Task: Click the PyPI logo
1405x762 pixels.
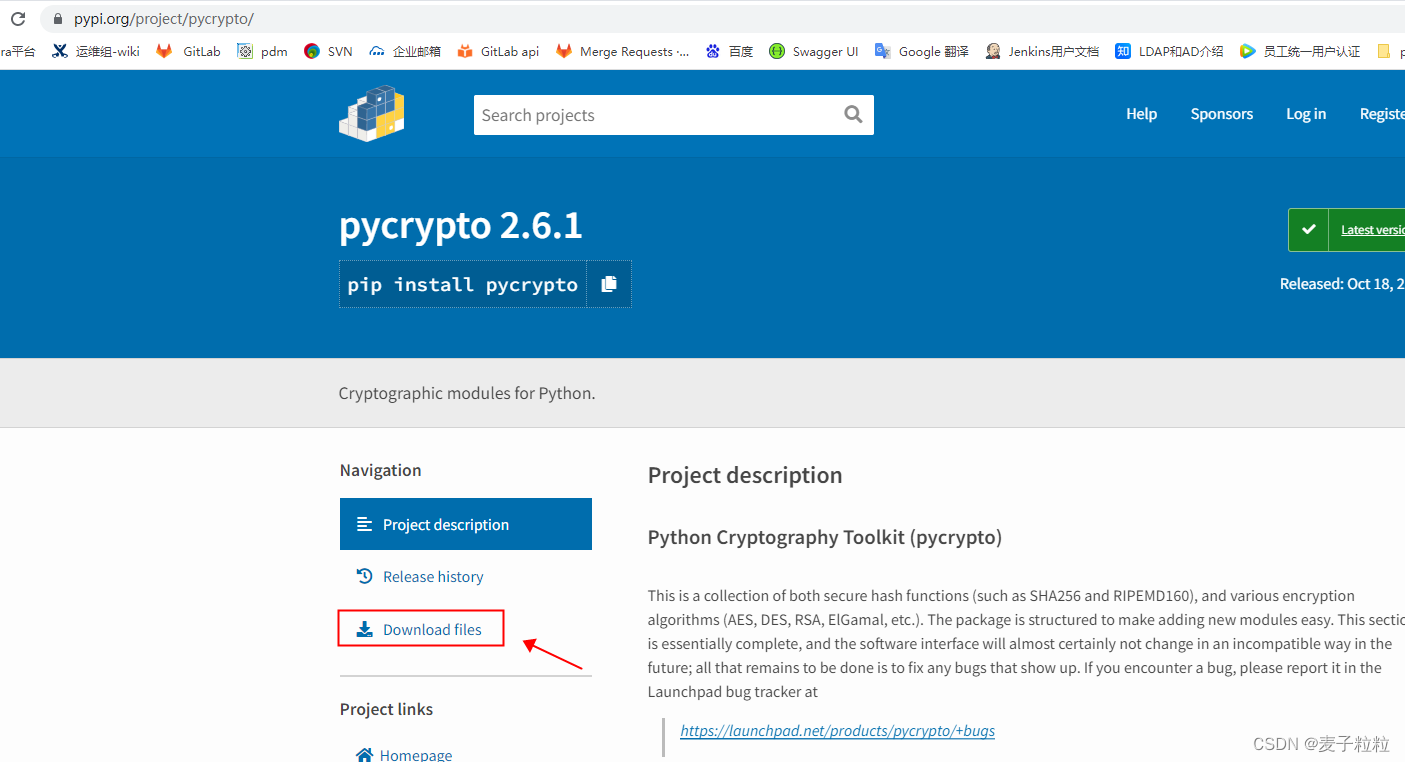Action: [372, 113]
